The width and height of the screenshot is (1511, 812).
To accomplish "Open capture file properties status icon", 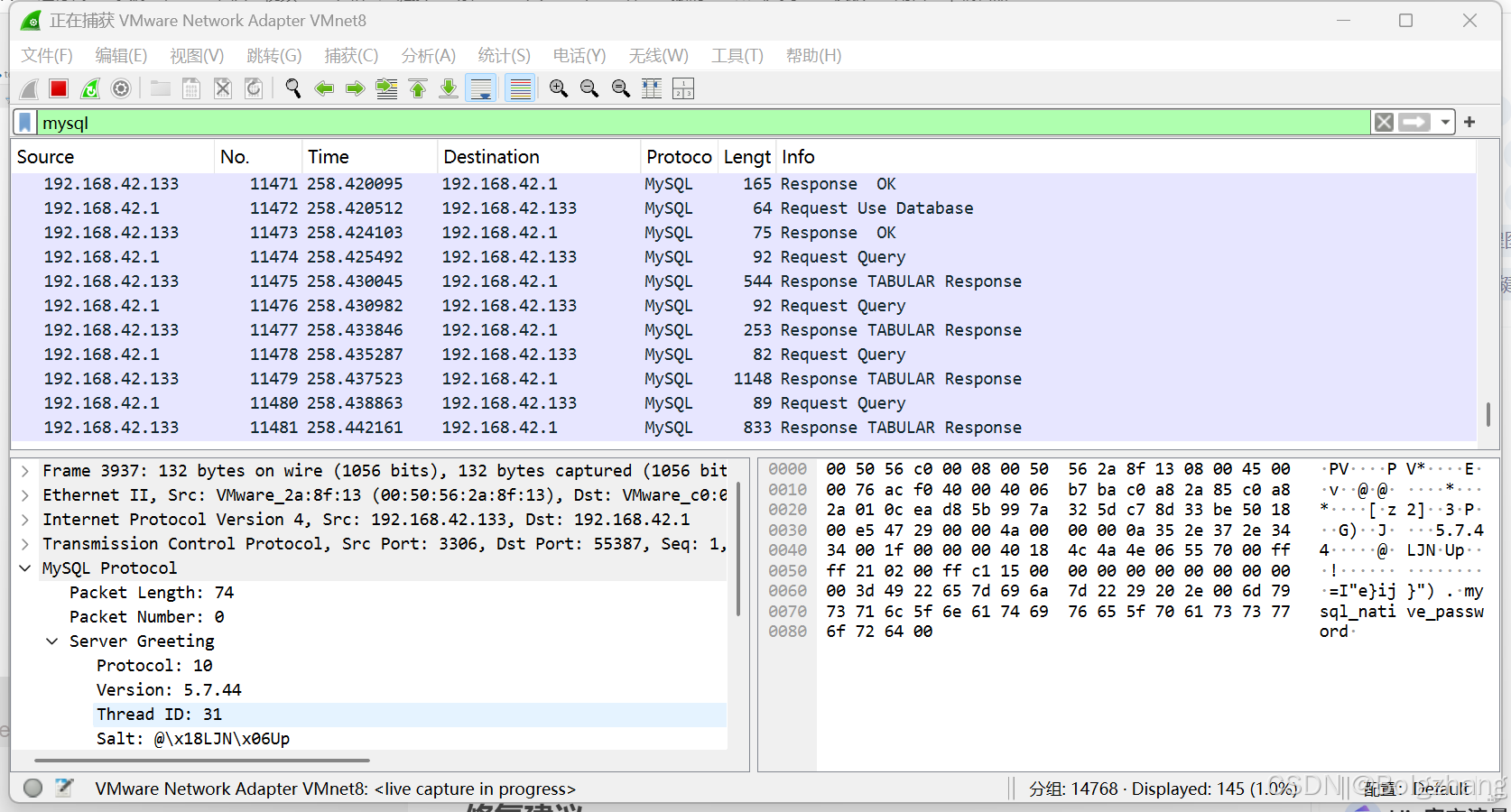I will click(64, 788).
